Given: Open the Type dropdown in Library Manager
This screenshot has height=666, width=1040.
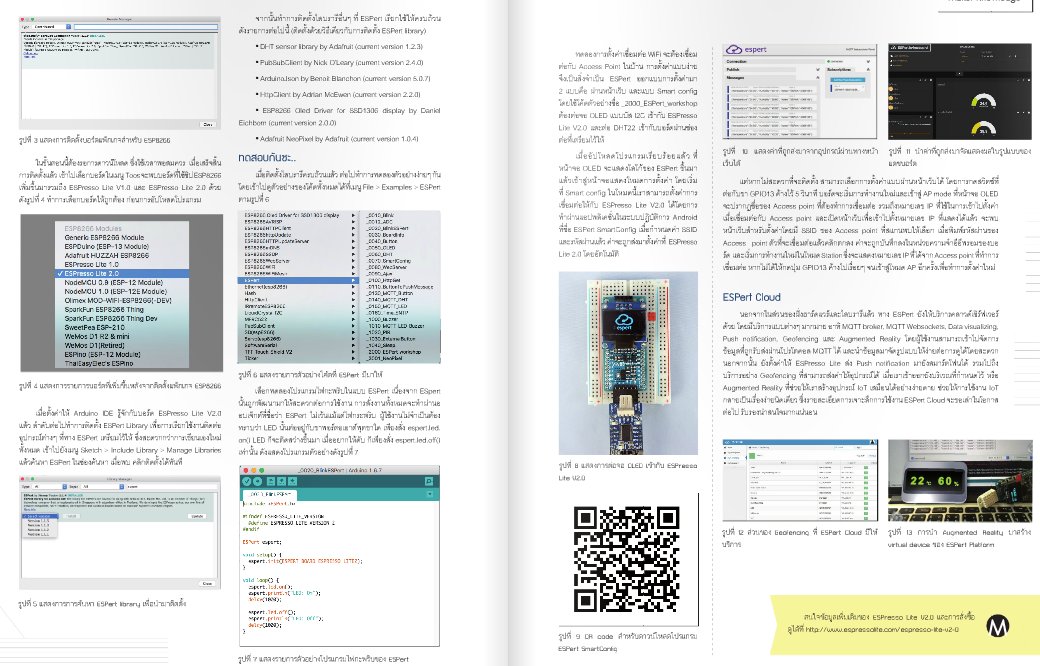Looking at the screenshot, I should [50, 487].
